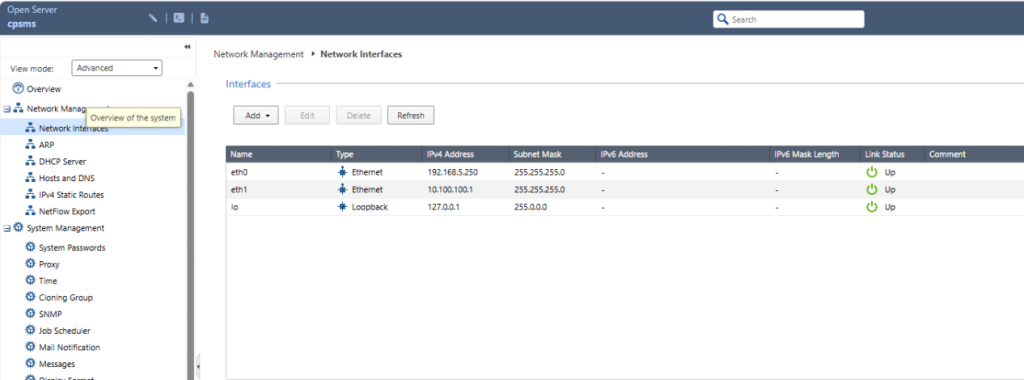Click the document scratchpad icon in header
This screenshot has width=1024, height=380.
(204, 18)
